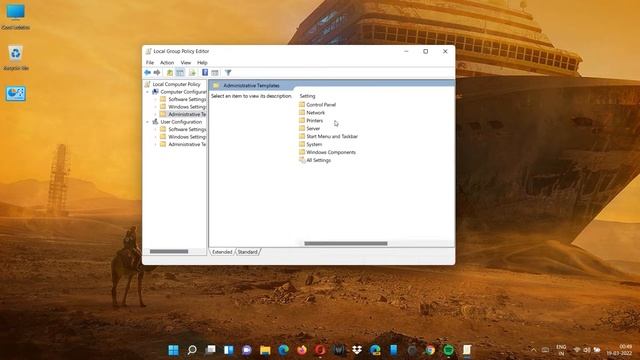Select the Computer Configuration tree node
The width and height of the screenshot is (640, 360).
pos(183,92)
